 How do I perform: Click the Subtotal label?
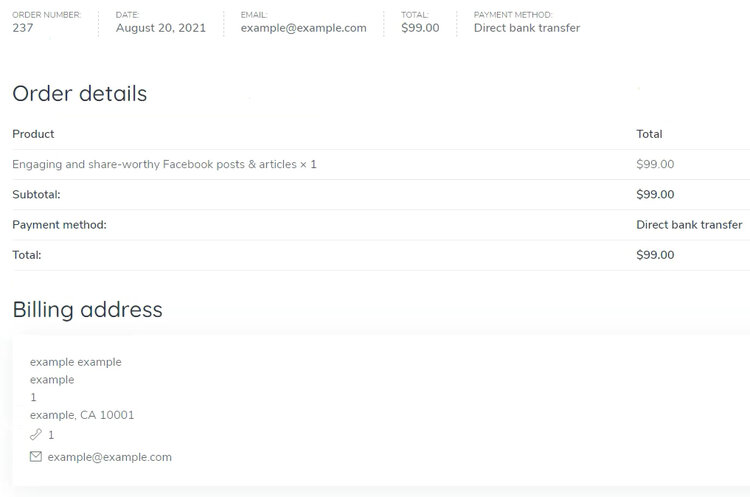pos(36,194)
